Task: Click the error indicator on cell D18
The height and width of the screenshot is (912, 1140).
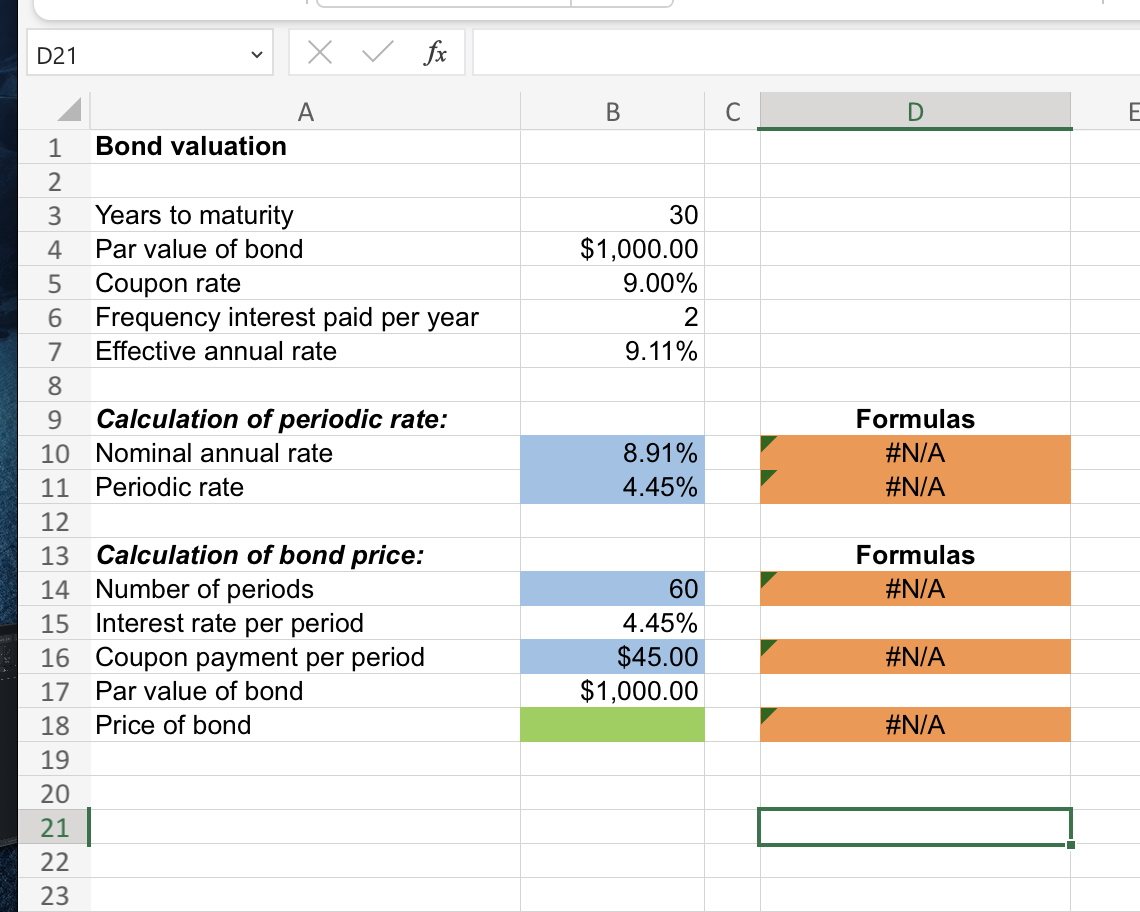Action: click(766, 714)
